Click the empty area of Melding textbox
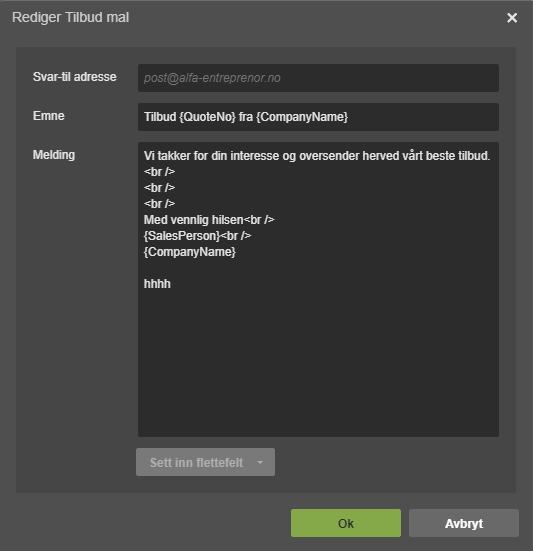Screen dimensions: 533x551 click(318, 362)
